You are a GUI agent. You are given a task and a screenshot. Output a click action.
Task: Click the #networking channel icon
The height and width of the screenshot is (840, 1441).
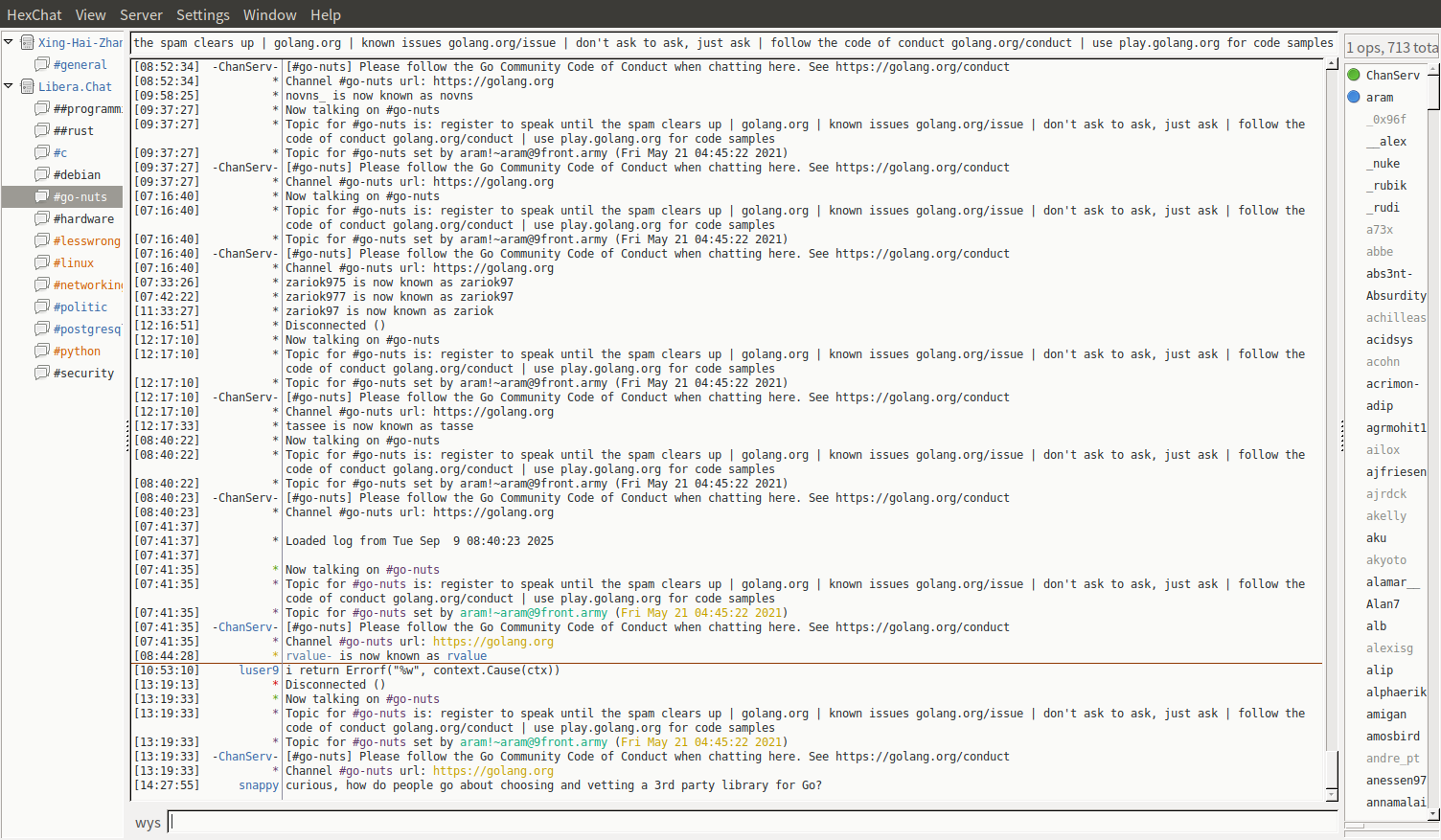42,284
